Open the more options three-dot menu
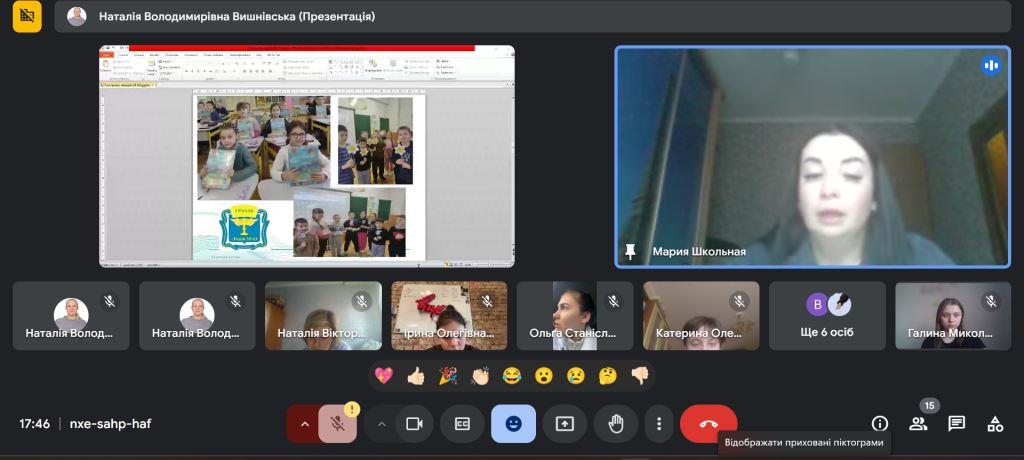 [658, 424]
